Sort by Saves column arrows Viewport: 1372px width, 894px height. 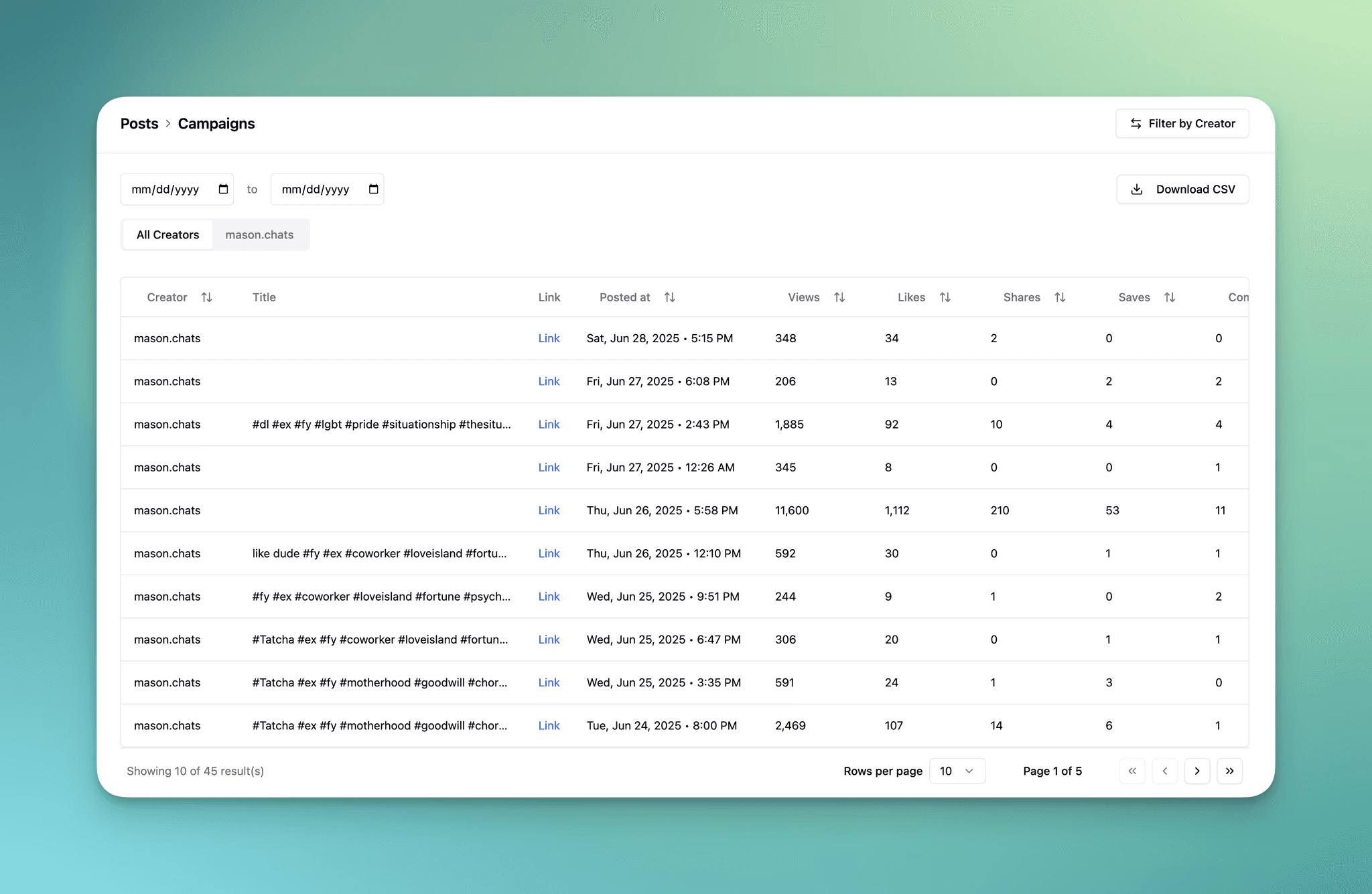coord(1169,297)
